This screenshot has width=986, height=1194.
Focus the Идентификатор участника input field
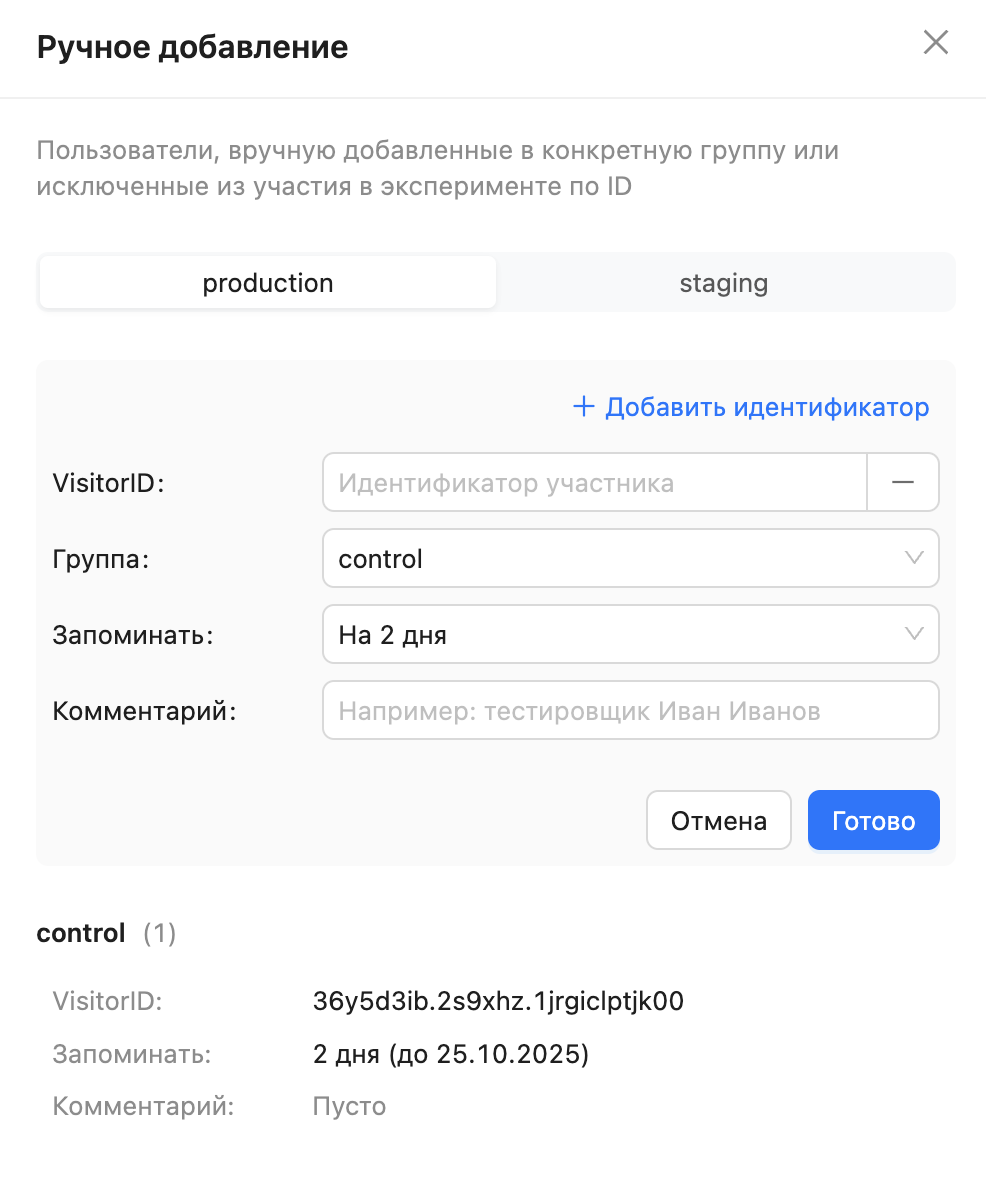click(x=594, y=483)
